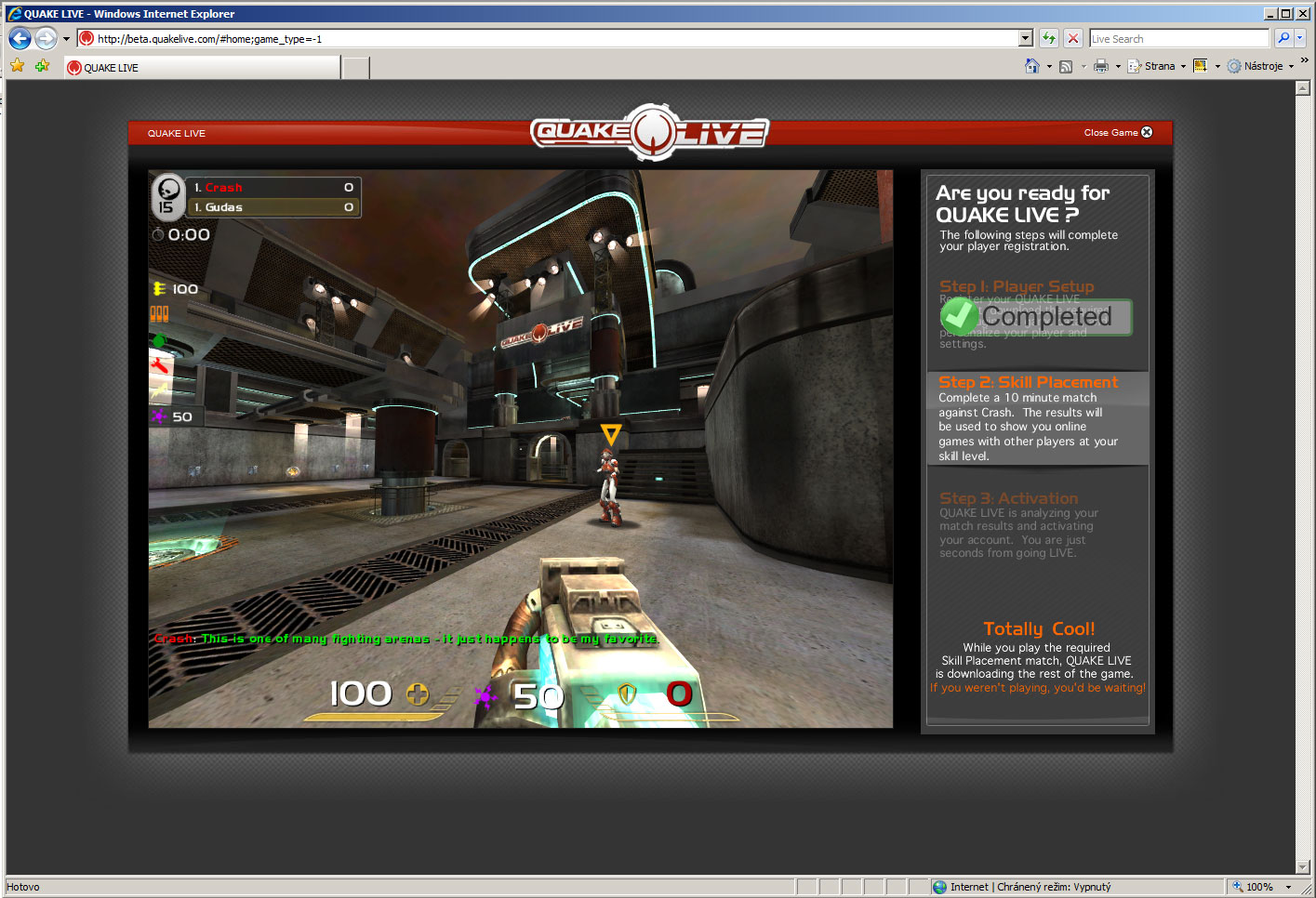Click the purple plasma ammo icon showing 50
1316x898 pixels.
click(x=159, y=416)
